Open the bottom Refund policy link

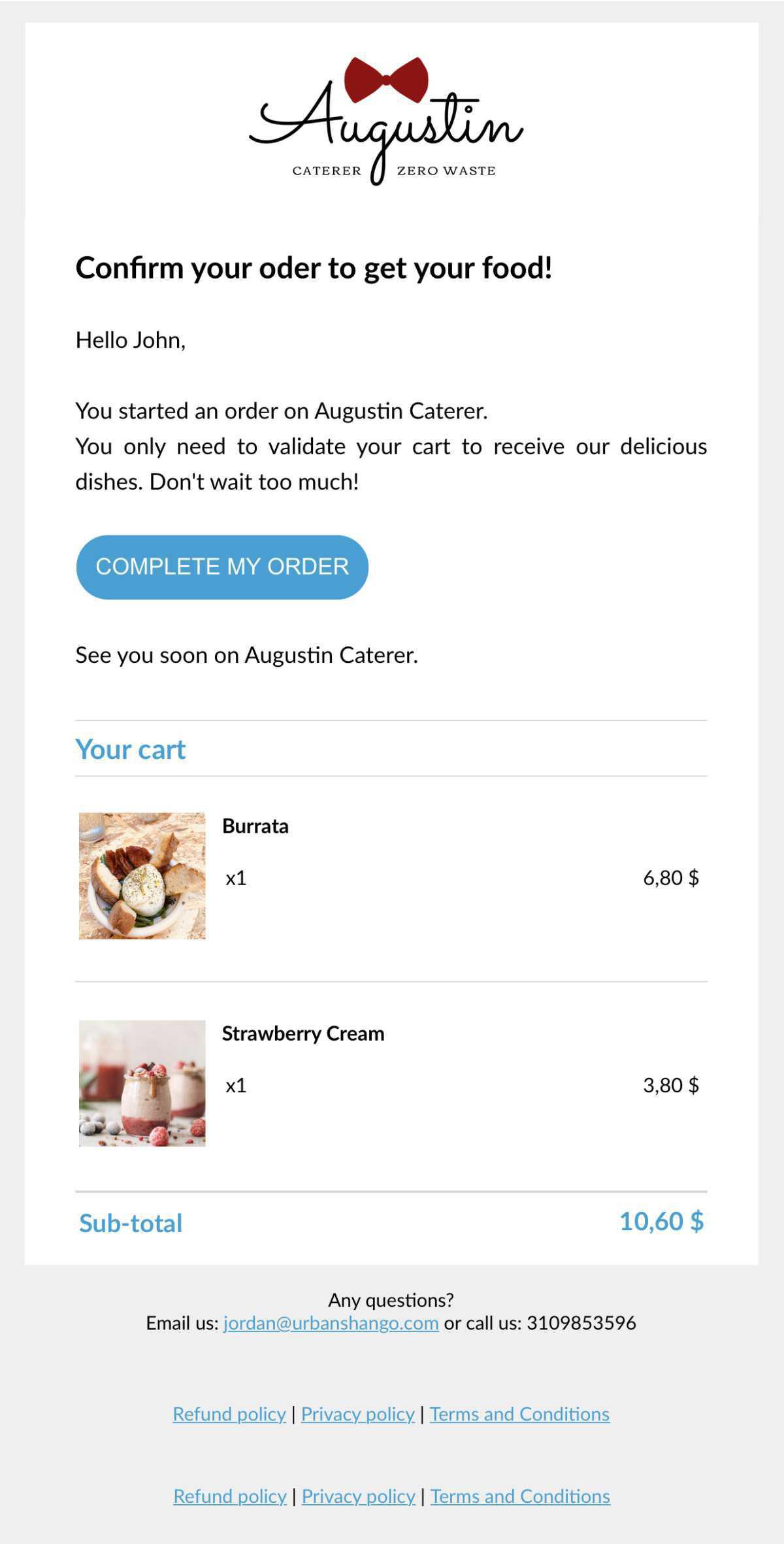[230, 1496]
